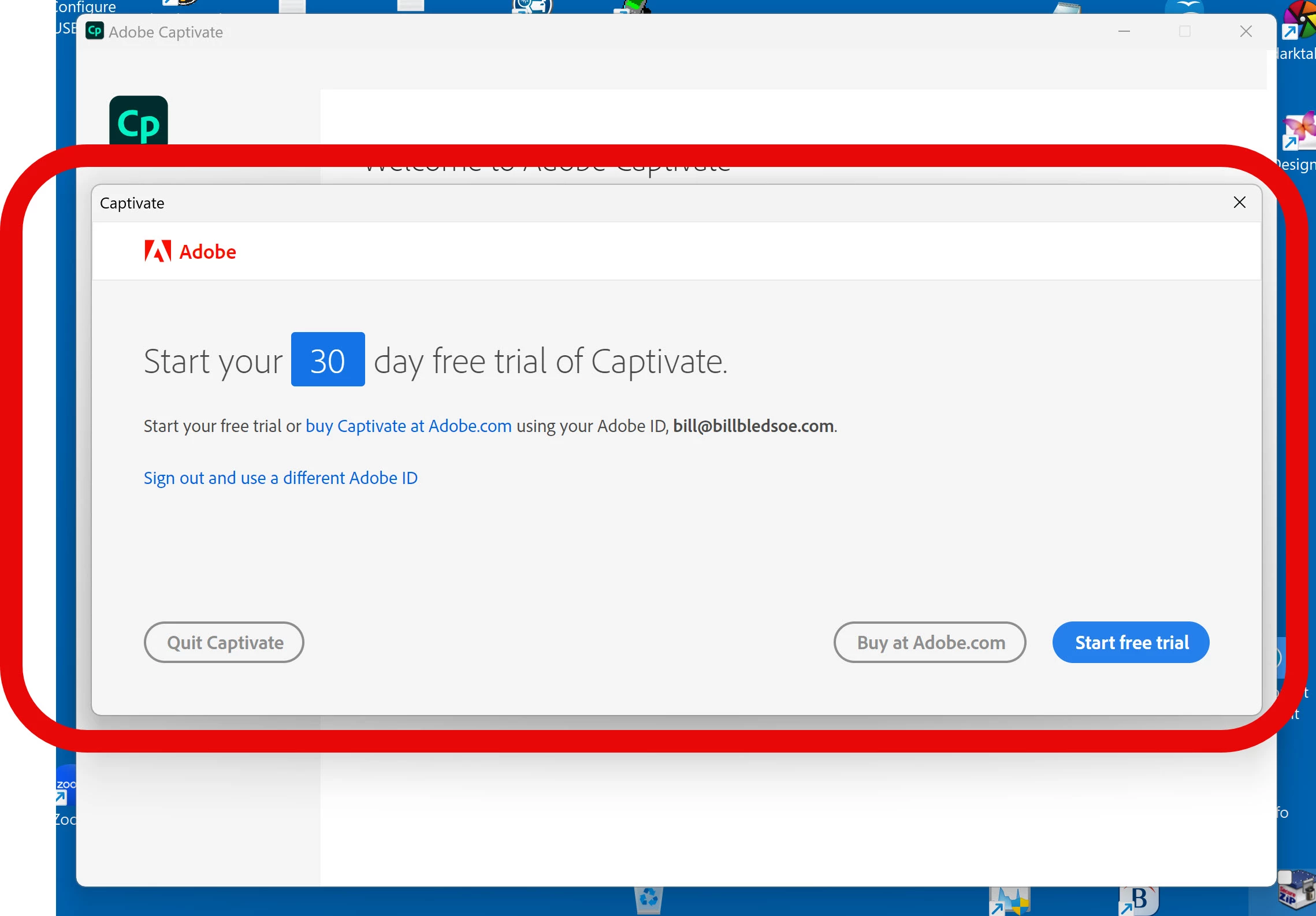Viewport: 1316px width, 916px height.
Task: Click the small Captivate icon in the title bar
Action: pyautogui.click(x=95, y=31)
